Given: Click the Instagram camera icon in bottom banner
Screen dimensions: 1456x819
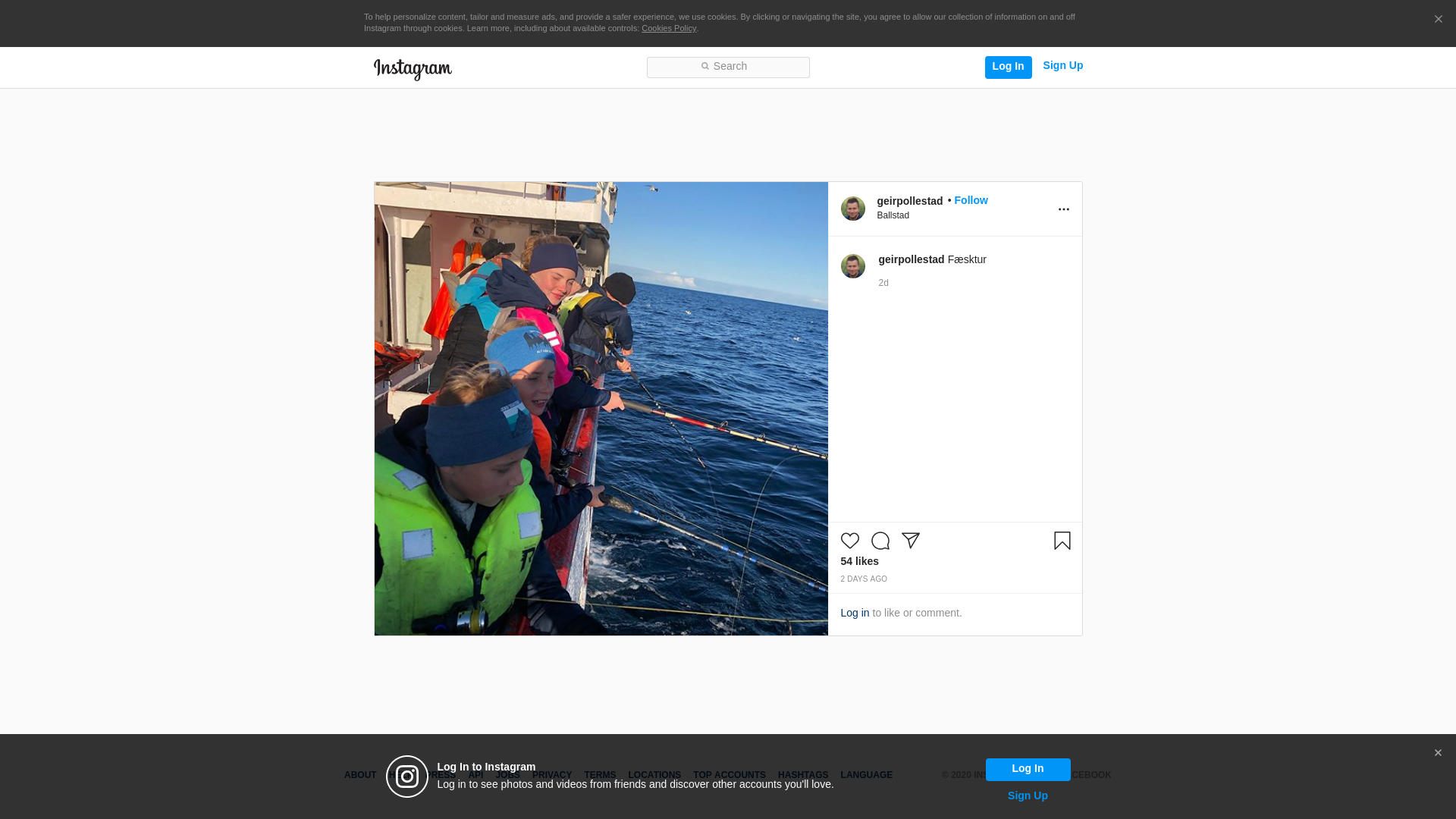Looking at the screenshot, I should [x=407, y=777].
